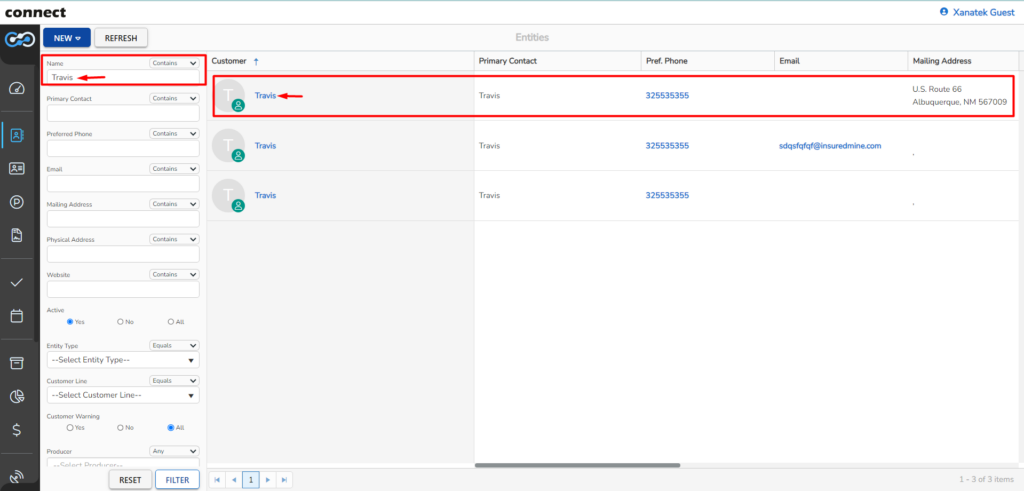Open the circled P policies sidebar icon
The image size is (1024, 491).
click(17, 202)
